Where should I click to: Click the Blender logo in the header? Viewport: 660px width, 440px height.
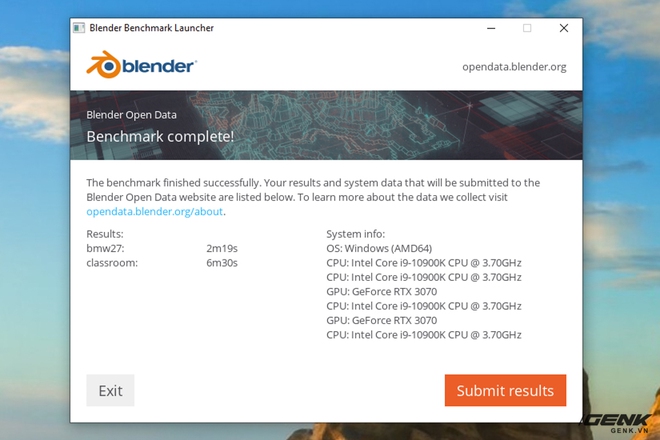(x=141, y=65)
